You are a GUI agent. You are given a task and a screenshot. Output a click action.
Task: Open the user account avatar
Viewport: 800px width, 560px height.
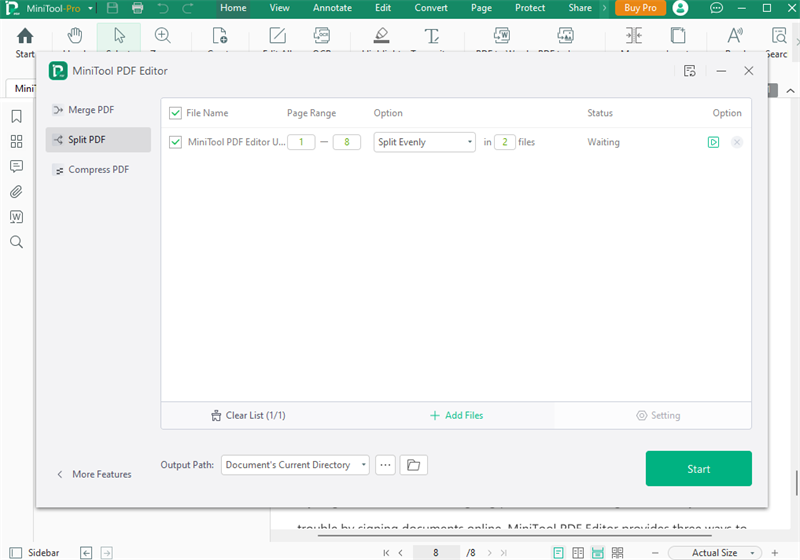pyautogui.click(x=680, y=8)
